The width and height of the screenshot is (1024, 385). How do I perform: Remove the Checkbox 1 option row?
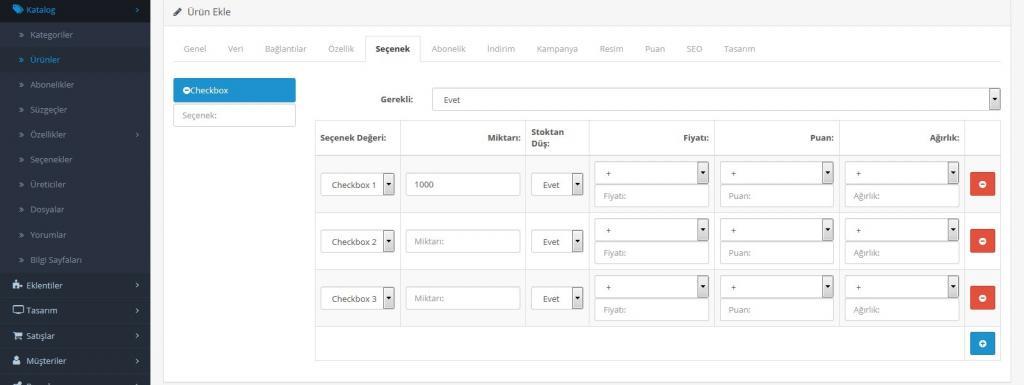tap(982, 184)
